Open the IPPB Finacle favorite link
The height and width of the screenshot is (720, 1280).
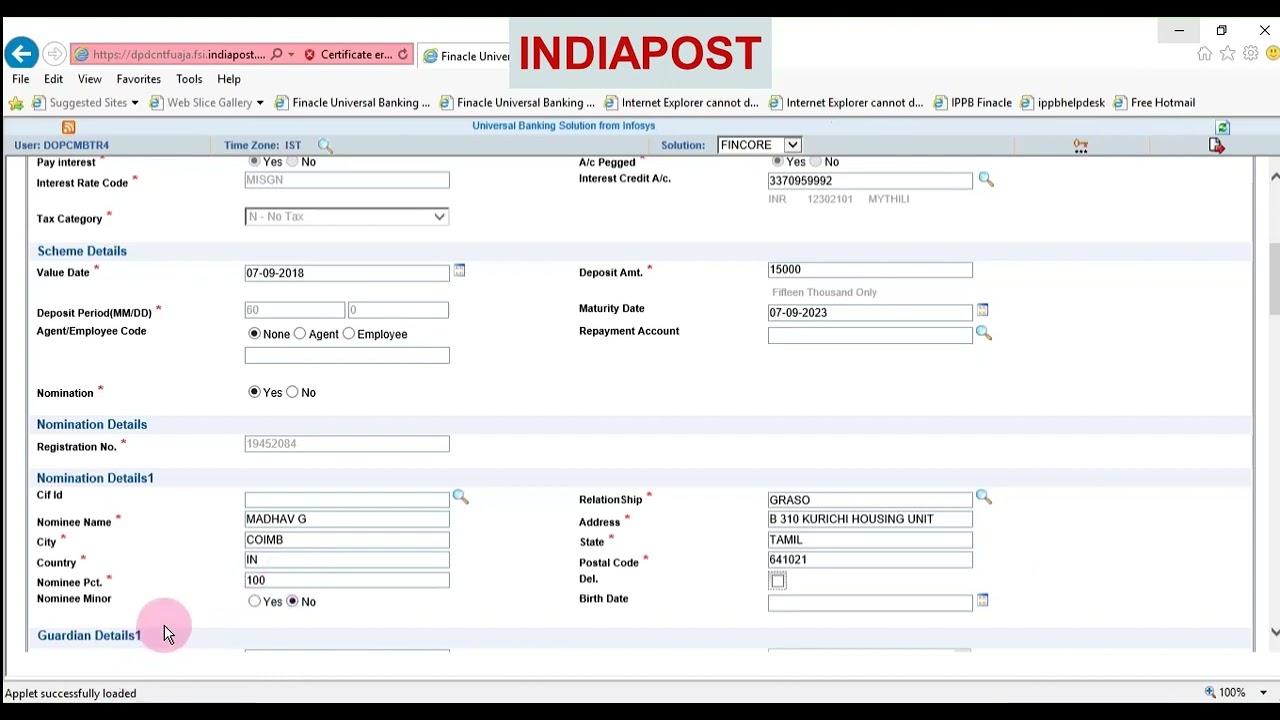[x=972, y=103]
